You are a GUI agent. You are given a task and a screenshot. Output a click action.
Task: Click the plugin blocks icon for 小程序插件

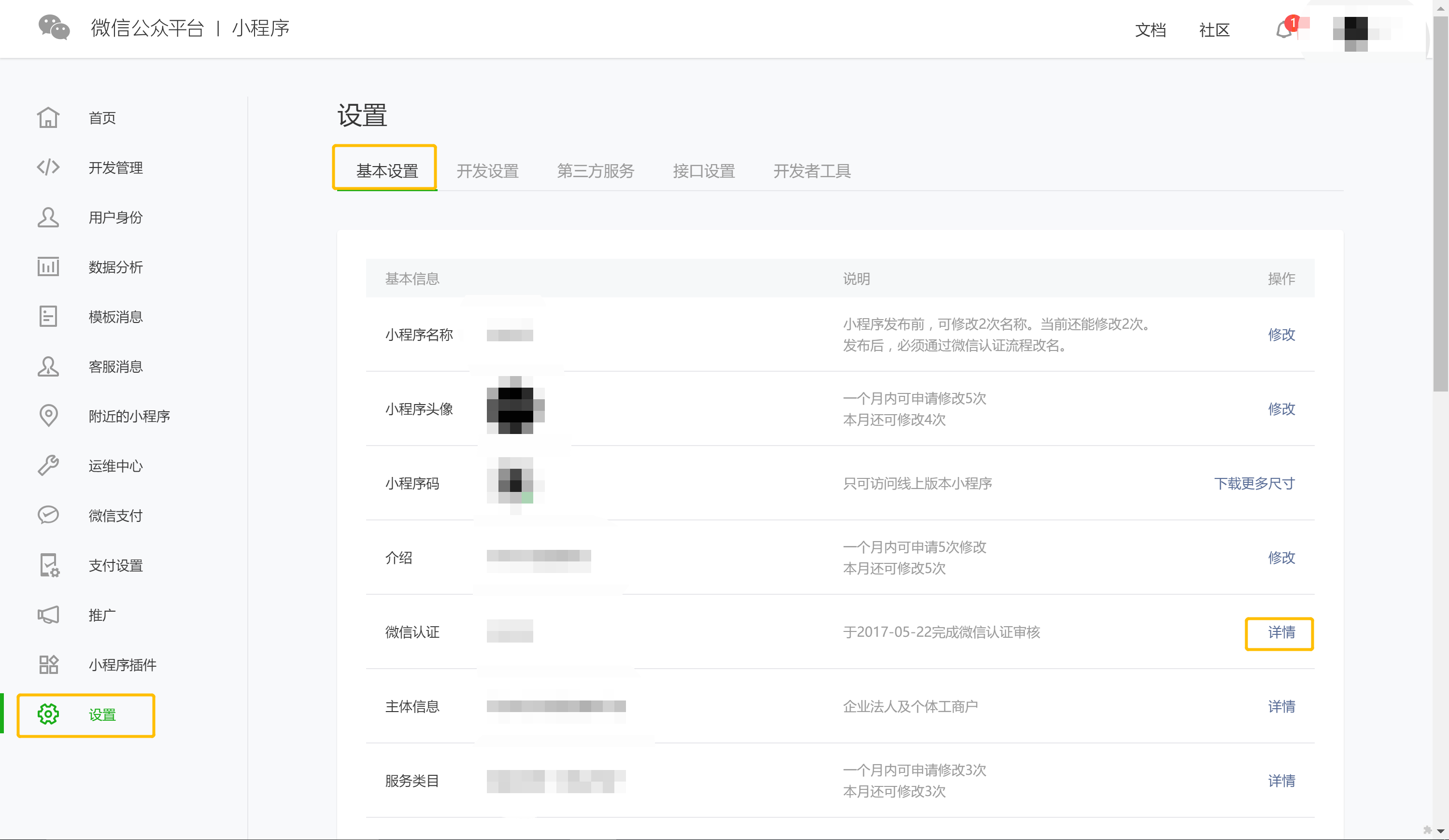coord(48,665)
